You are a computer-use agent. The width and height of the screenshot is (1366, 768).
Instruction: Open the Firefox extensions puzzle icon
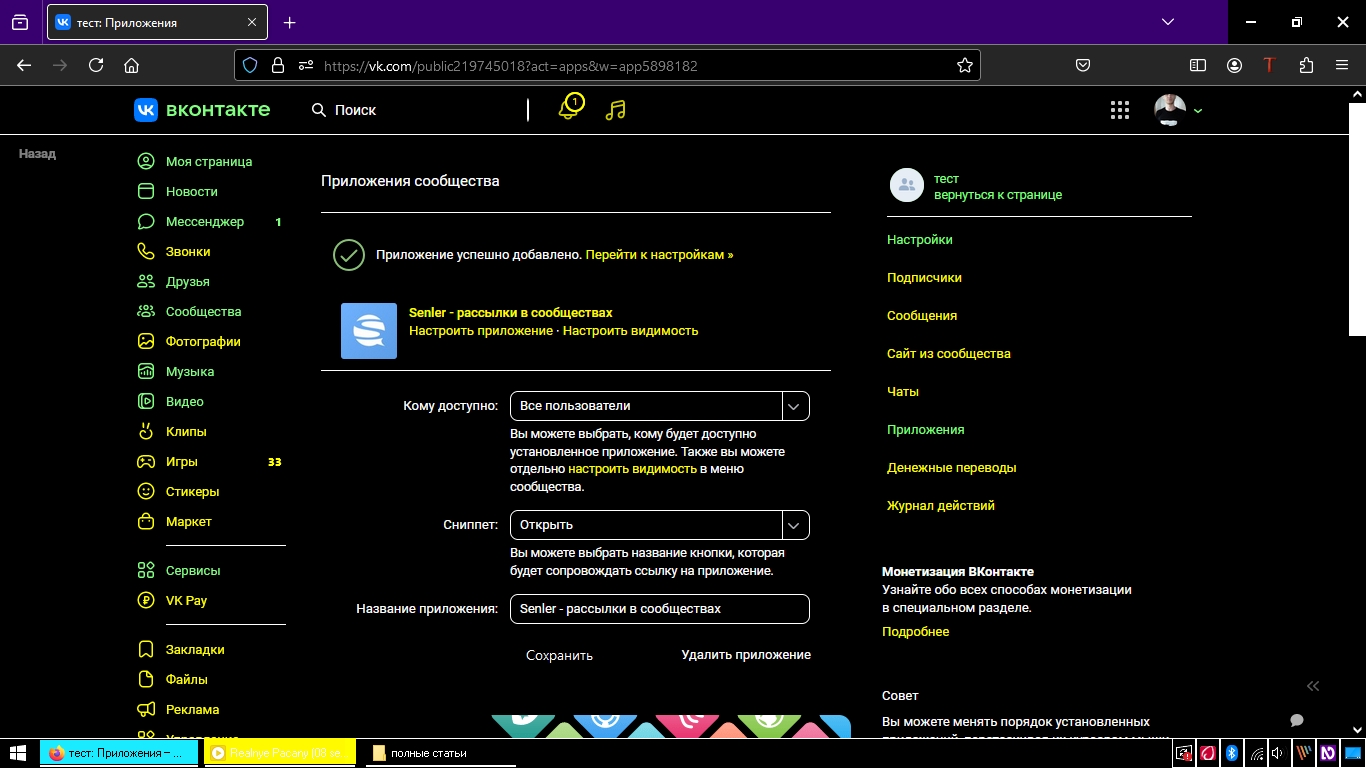click(1306, 65)
